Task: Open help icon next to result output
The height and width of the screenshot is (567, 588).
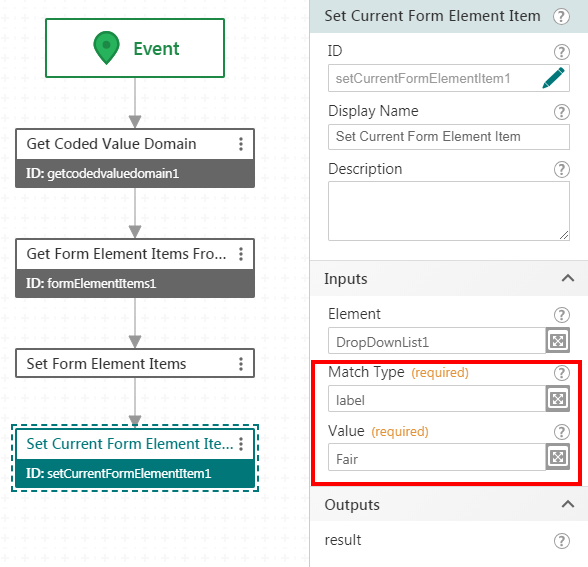Action: [561, 541]
